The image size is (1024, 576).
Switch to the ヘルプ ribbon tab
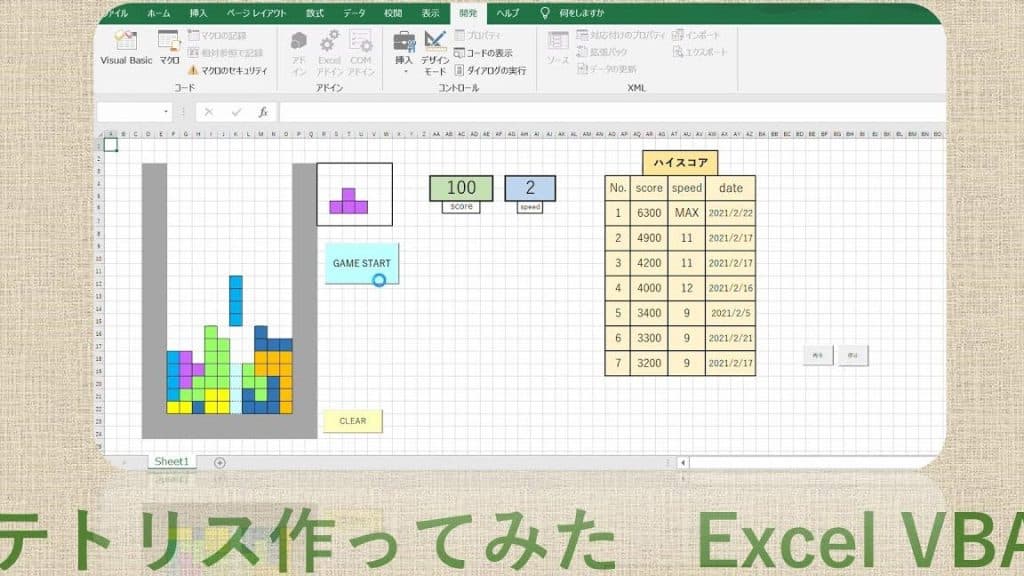click(507, 12)
